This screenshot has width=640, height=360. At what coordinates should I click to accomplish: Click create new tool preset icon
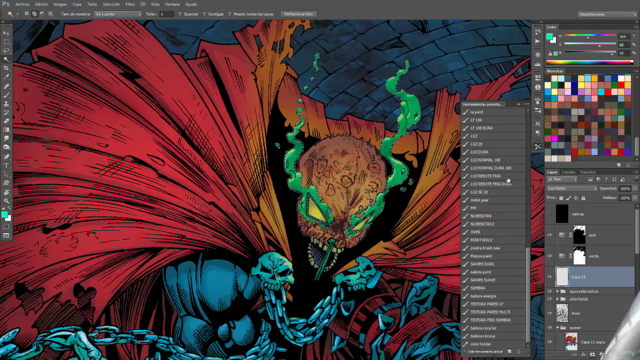click(509, 351)
